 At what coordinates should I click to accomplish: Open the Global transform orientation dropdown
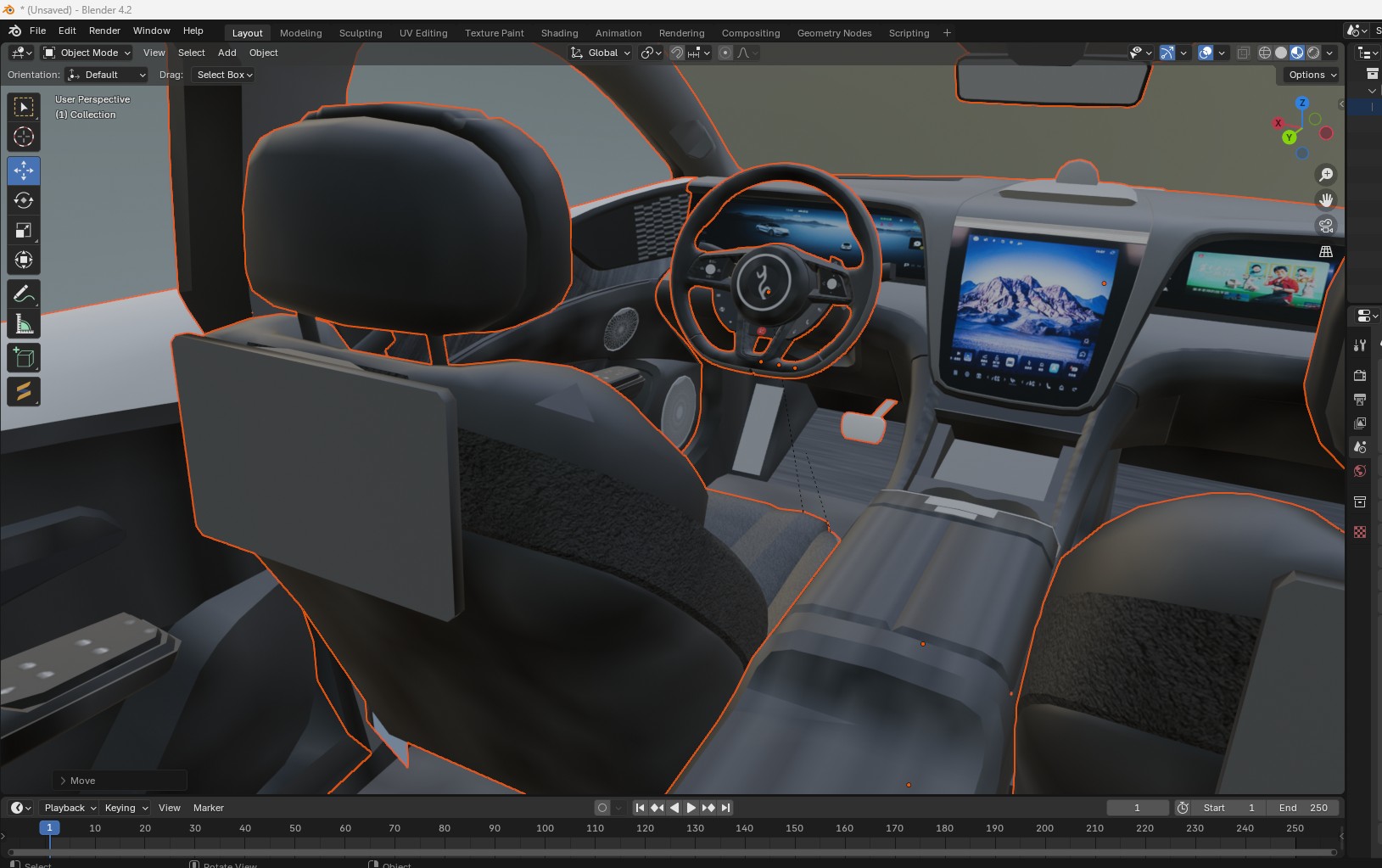click(601, 53)
